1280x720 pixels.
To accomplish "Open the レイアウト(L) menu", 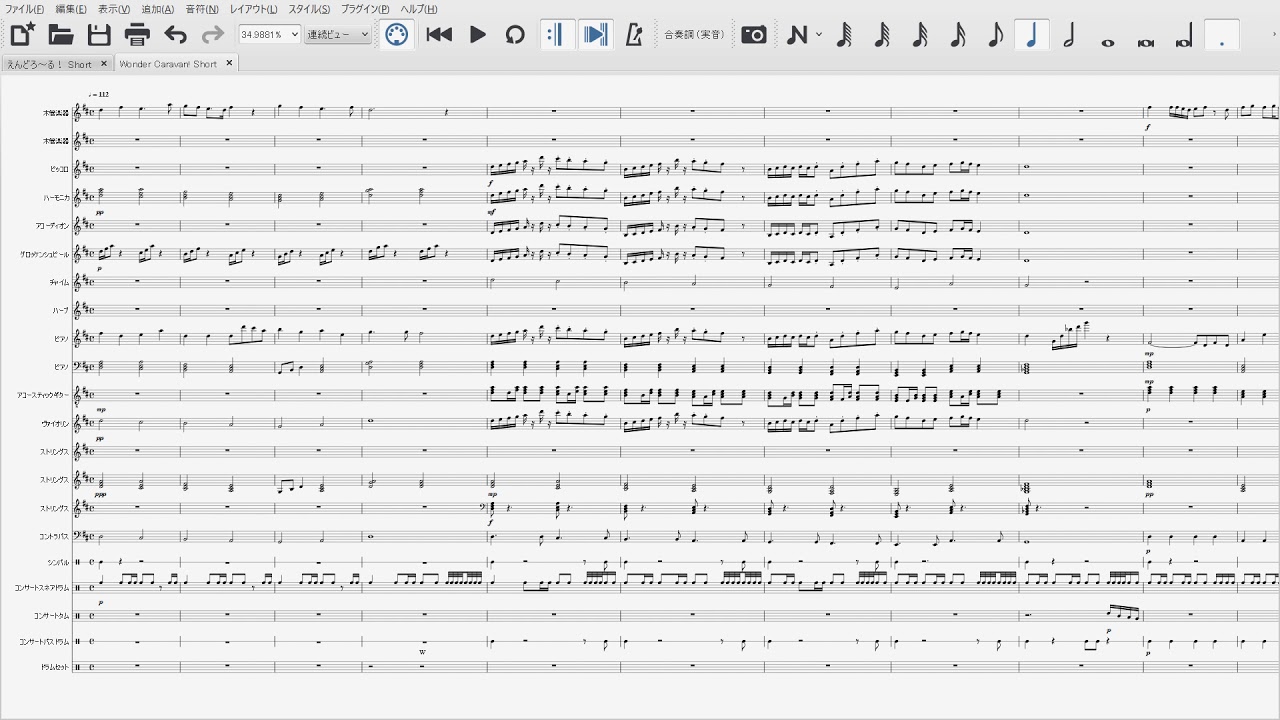I will point(253,9).
